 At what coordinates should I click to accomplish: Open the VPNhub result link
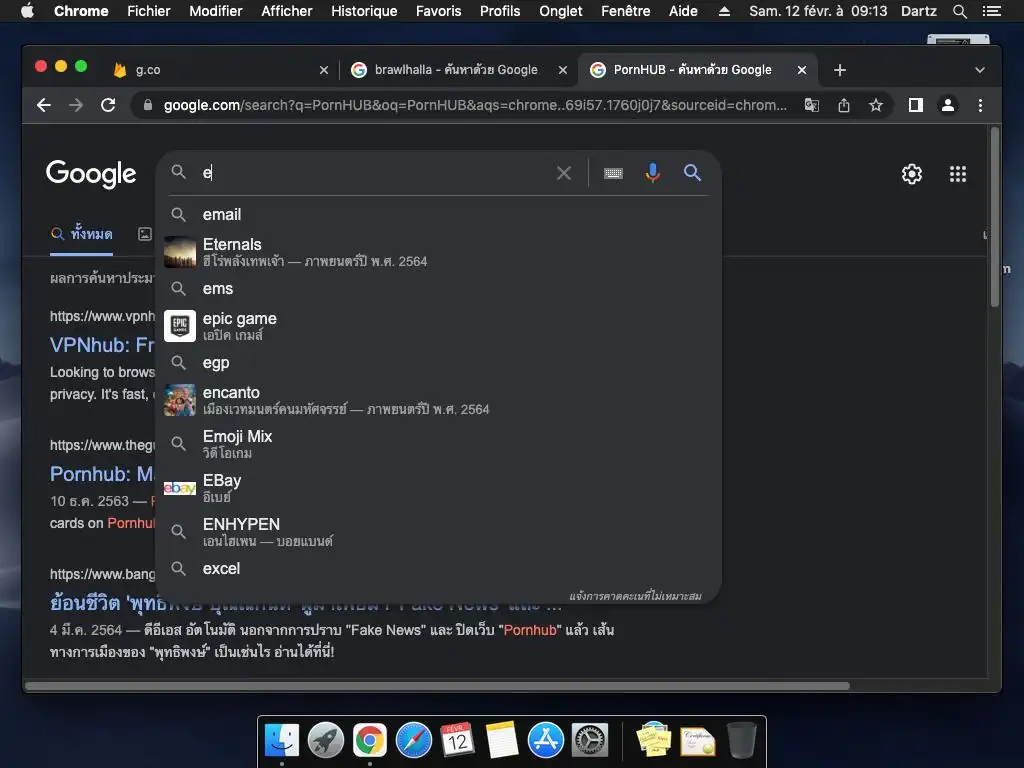(x=103, y=345)
